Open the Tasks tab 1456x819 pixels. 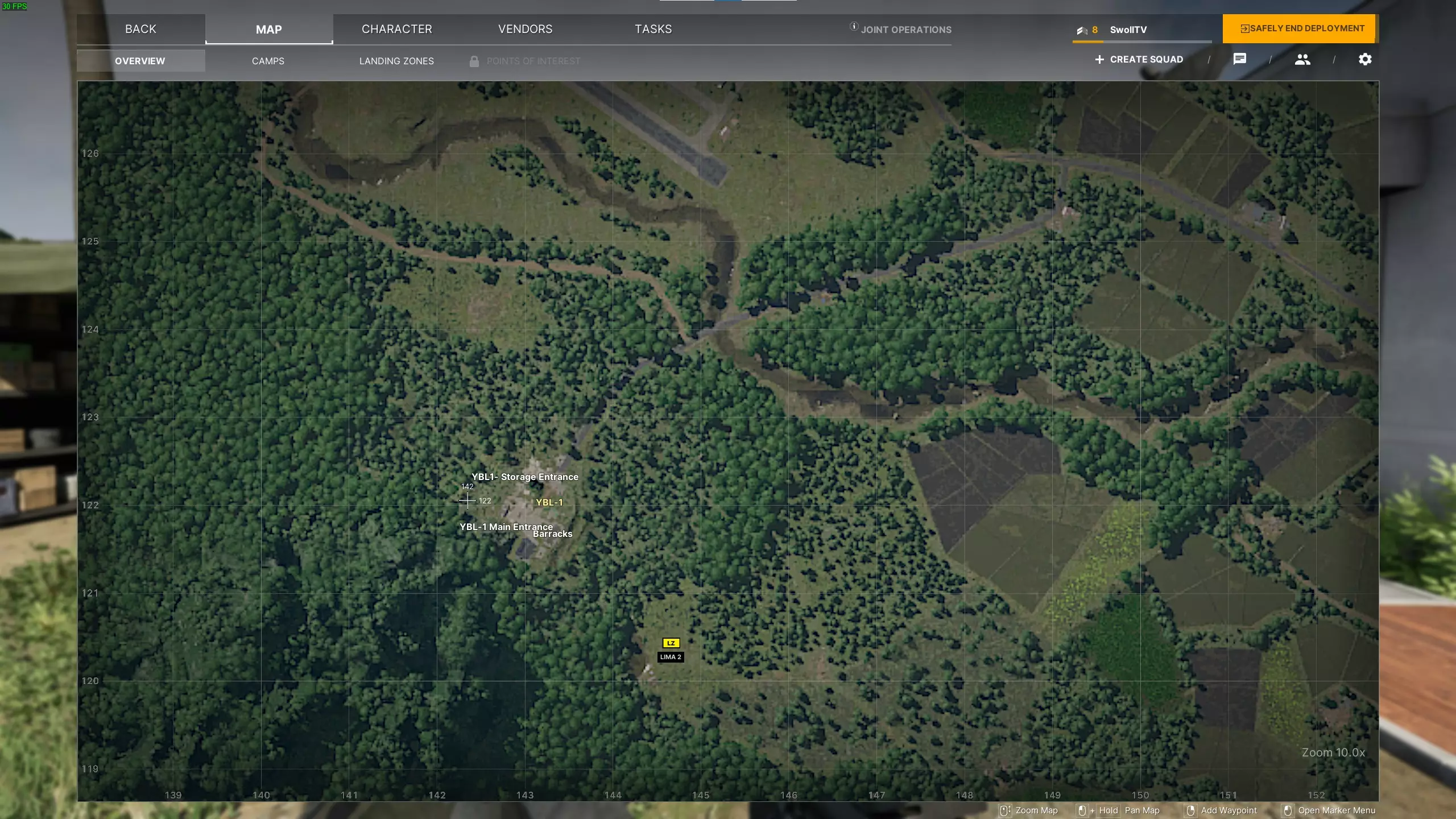pyautogui.click(x=653, y=29)
